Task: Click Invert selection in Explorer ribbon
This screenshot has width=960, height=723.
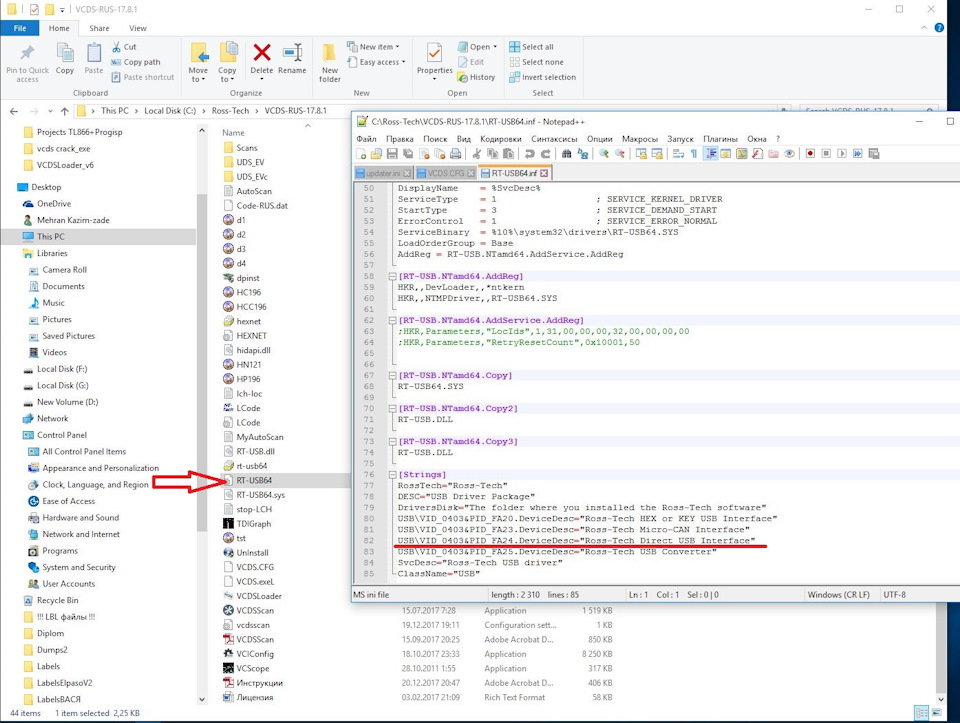Action: tap(542, 77)
